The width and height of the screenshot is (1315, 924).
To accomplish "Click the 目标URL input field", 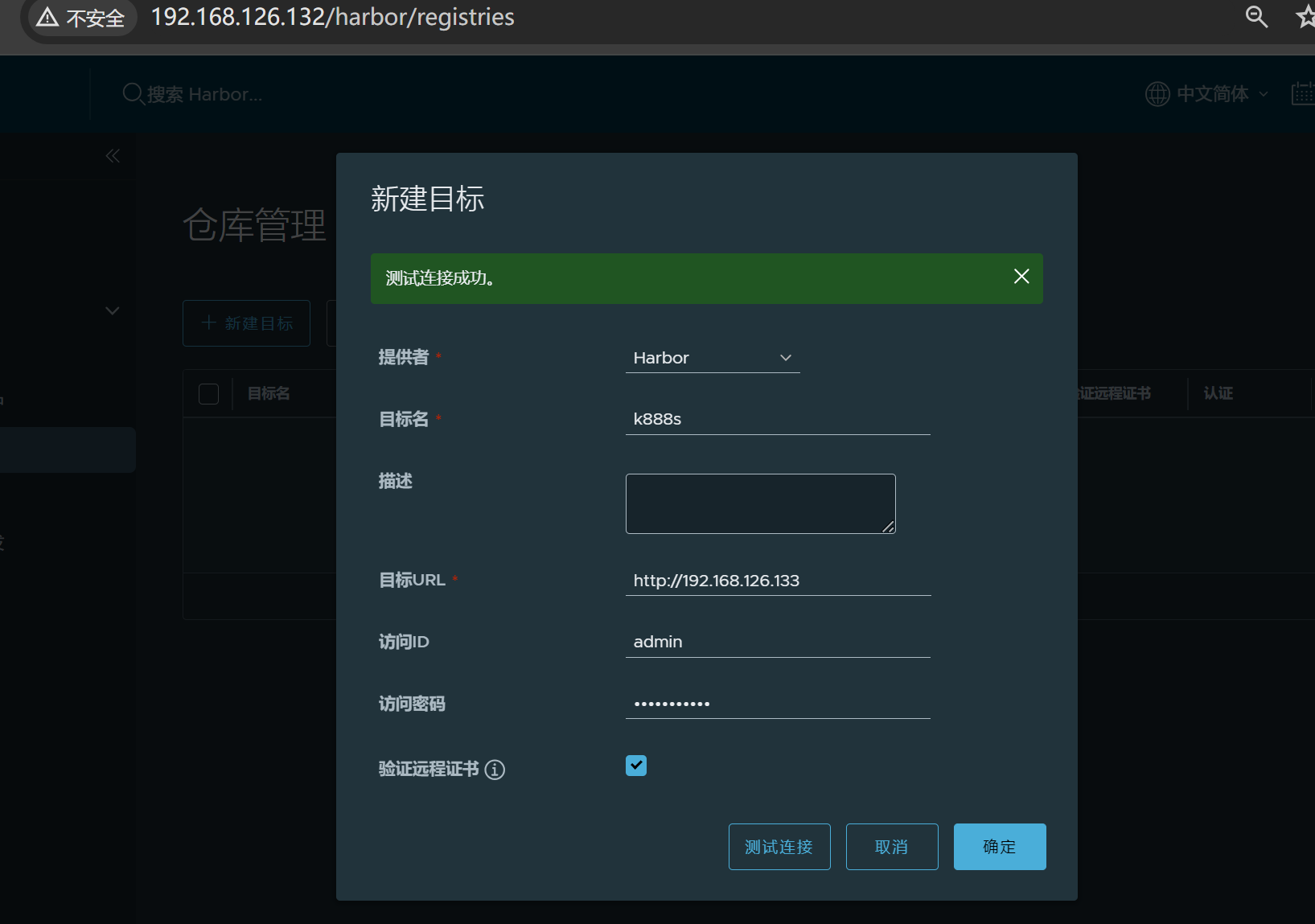I will click(777, 581).
